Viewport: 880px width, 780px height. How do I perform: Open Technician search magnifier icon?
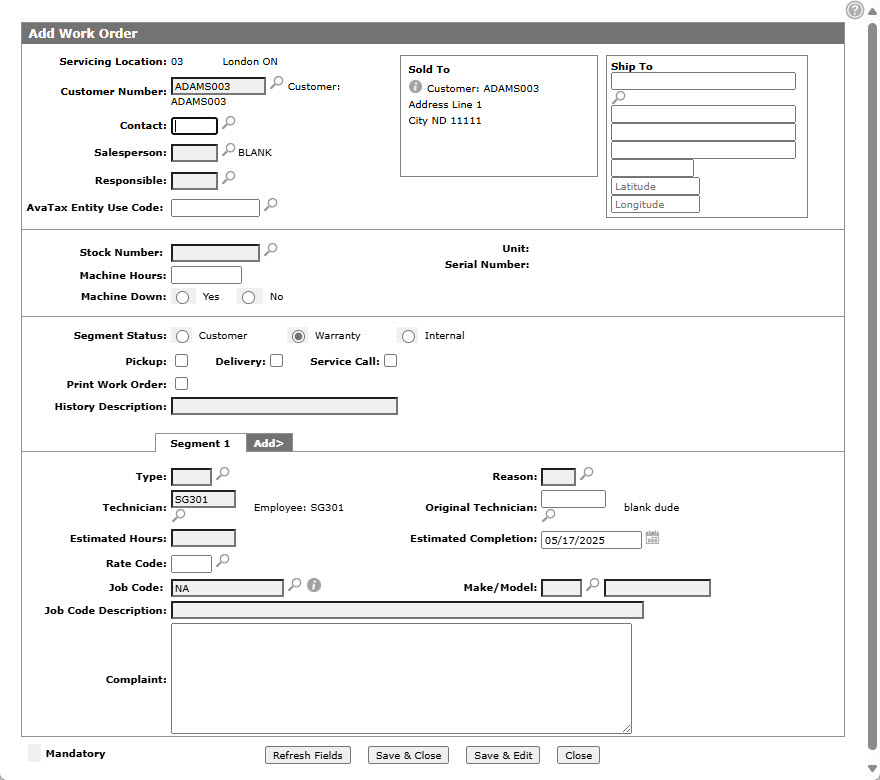pyautogui.click(x=179, y=515)
